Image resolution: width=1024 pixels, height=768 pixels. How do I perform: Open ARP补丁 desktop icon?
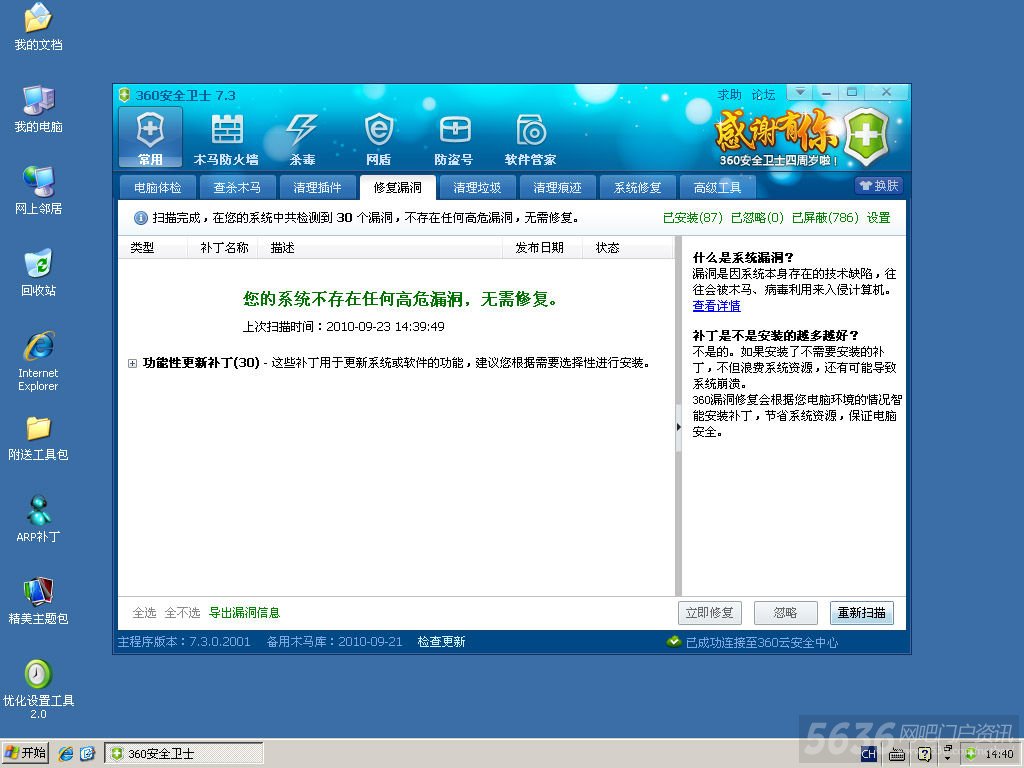(39, 519)
